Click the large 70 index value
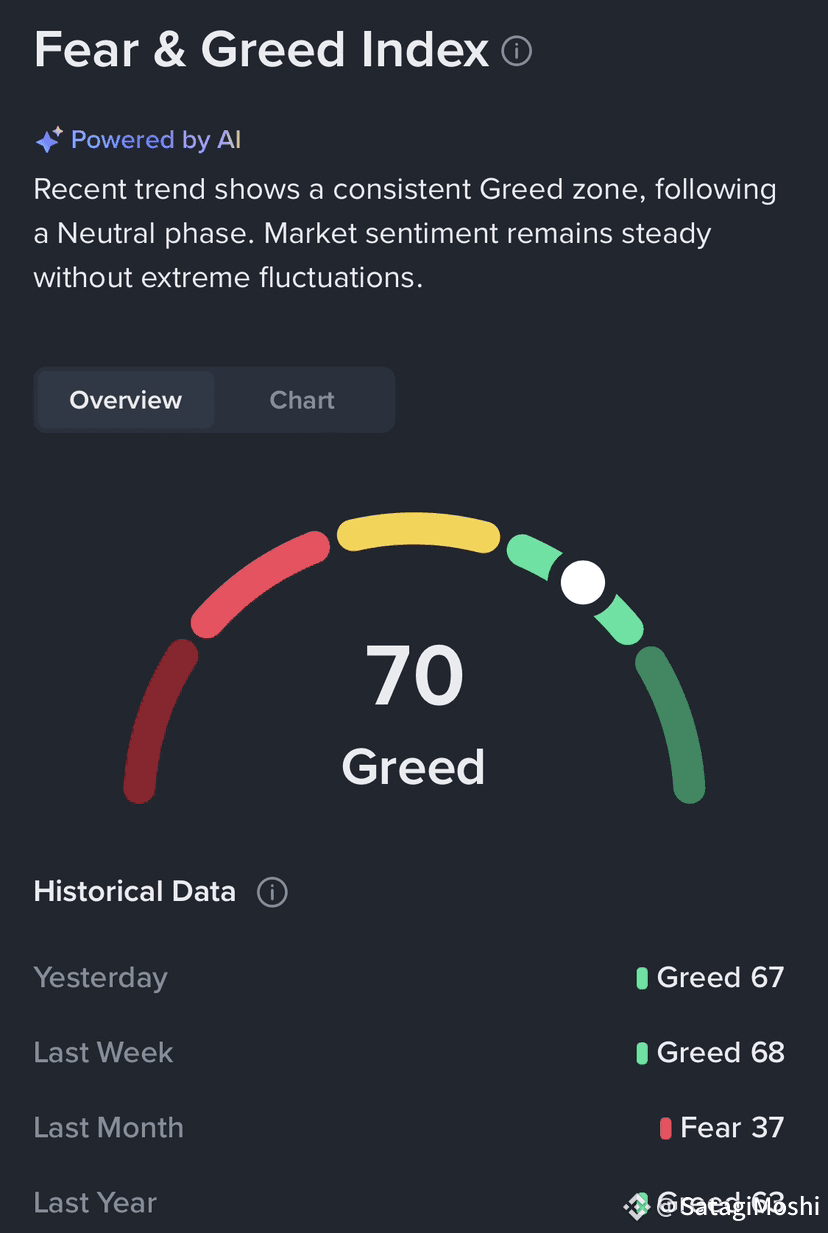Viewport: 828px width, 1233px height. (x=415, y=677)
